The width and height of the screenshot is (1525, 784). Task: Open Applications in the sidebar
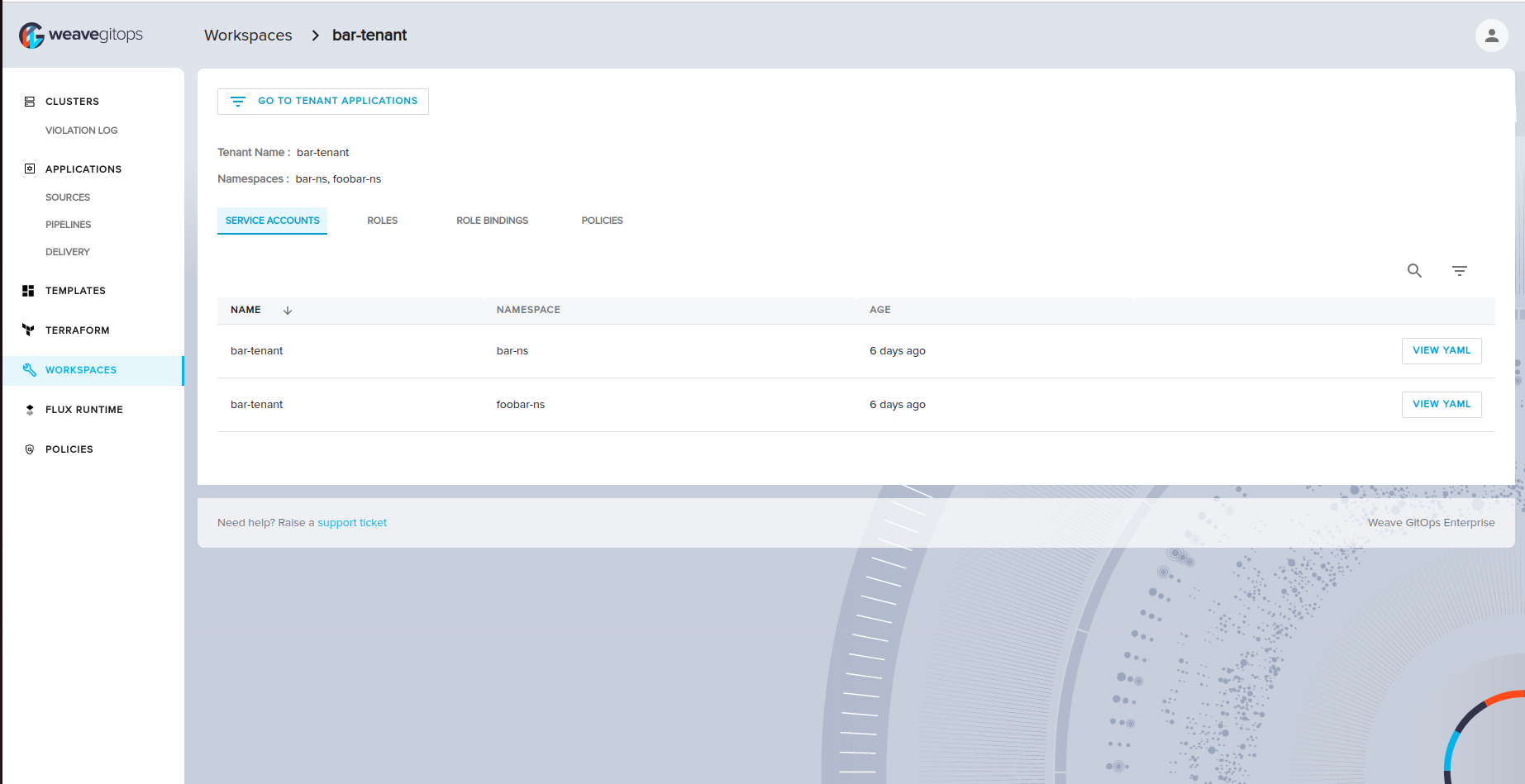pyautogui.click(x=83, y=169)
